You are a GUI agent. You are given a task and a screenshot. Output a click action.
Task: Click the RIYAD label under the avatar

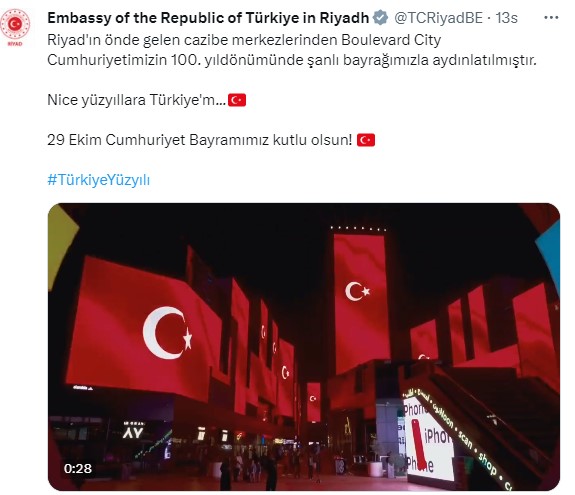15,44
